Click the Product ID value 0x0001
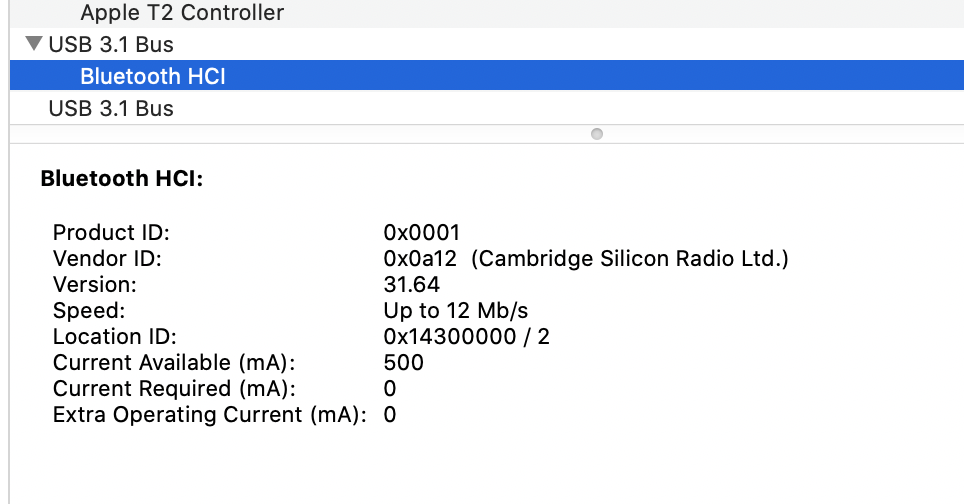Viewport: 964px width, 504px height. (421, 233)
